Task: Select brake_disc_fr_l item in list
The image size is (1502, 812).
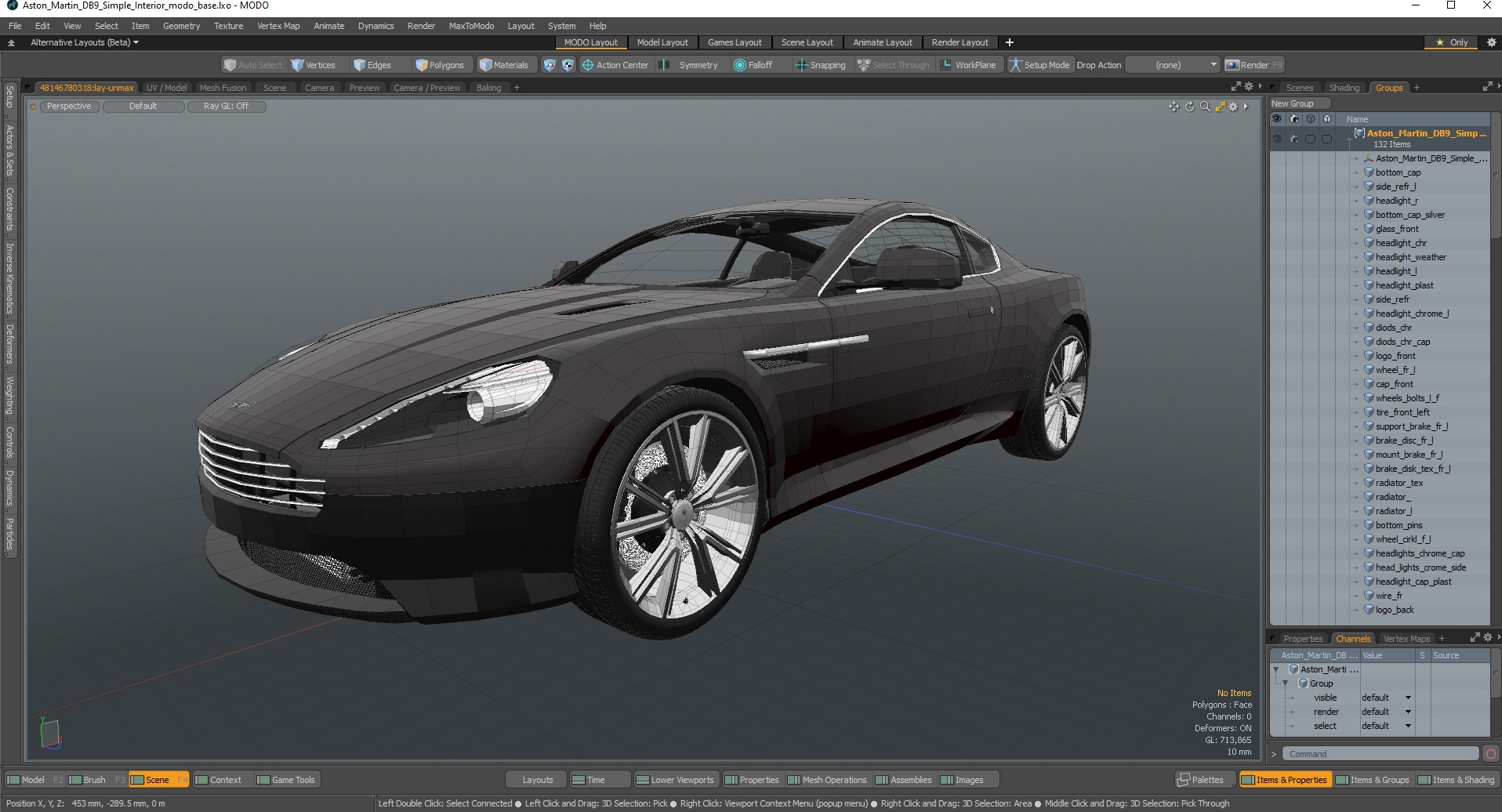Action: tap(1404, 440)
